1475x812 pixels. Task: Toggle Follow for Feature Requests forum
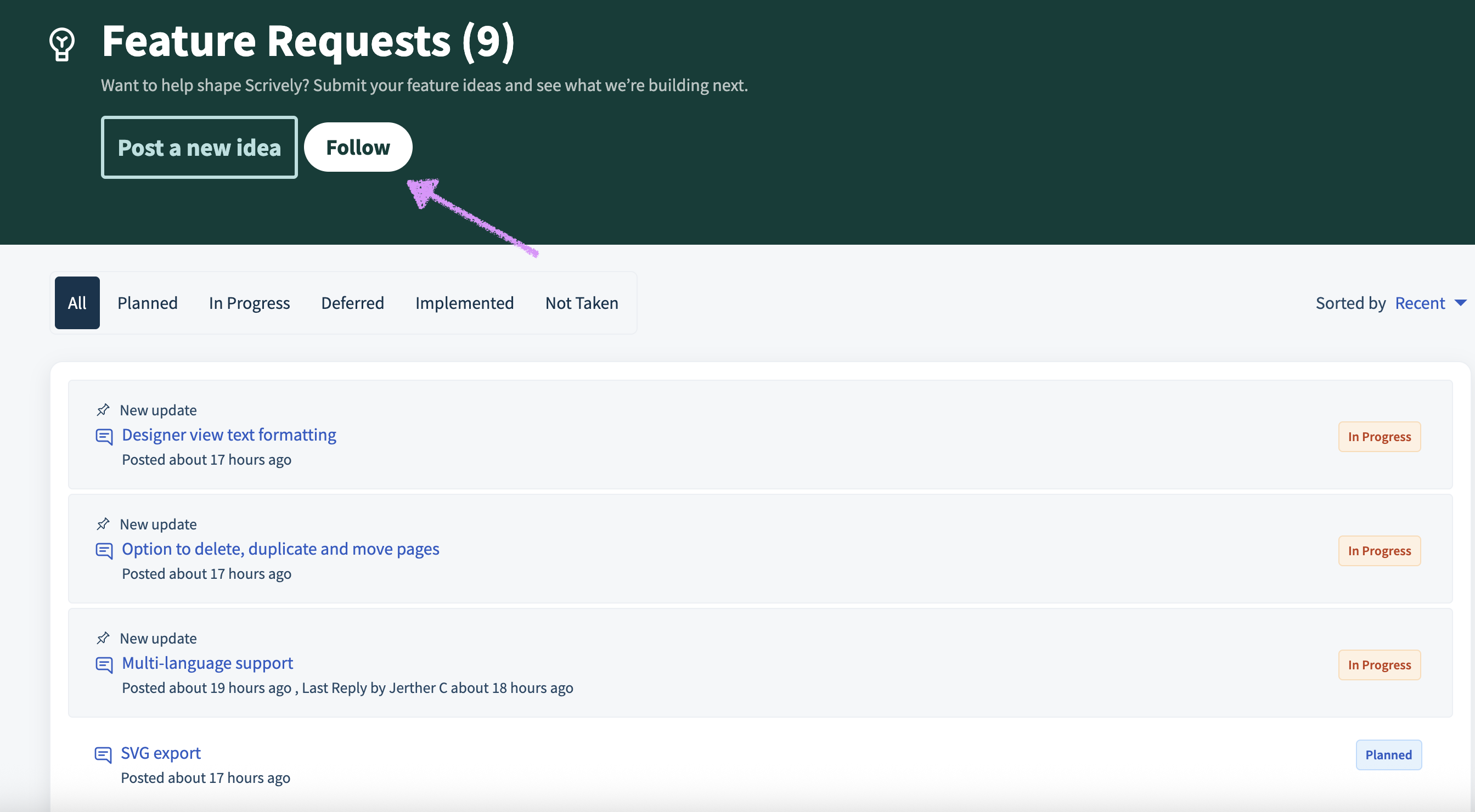(358, 147)
